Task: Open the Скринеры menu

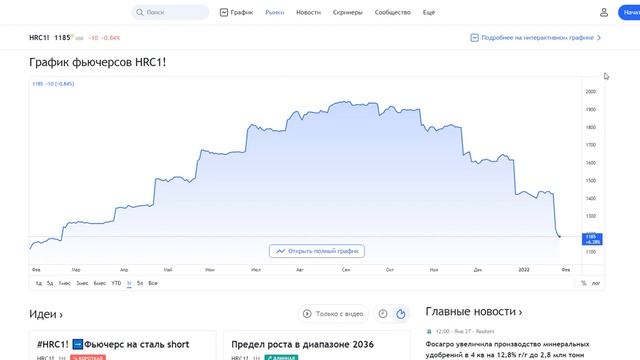Action: [347, 12]
